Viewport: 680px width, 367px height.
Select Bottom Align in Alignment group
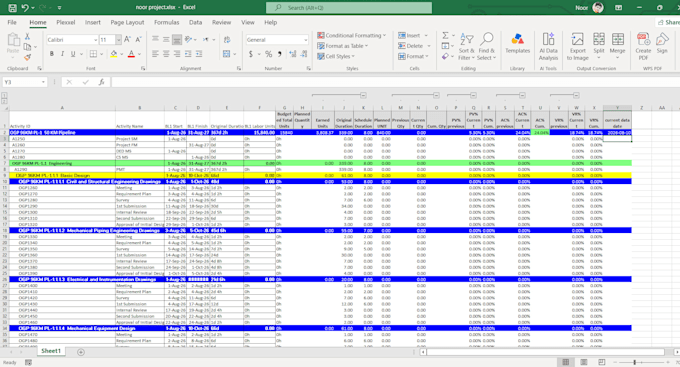[x=177, y=39]
